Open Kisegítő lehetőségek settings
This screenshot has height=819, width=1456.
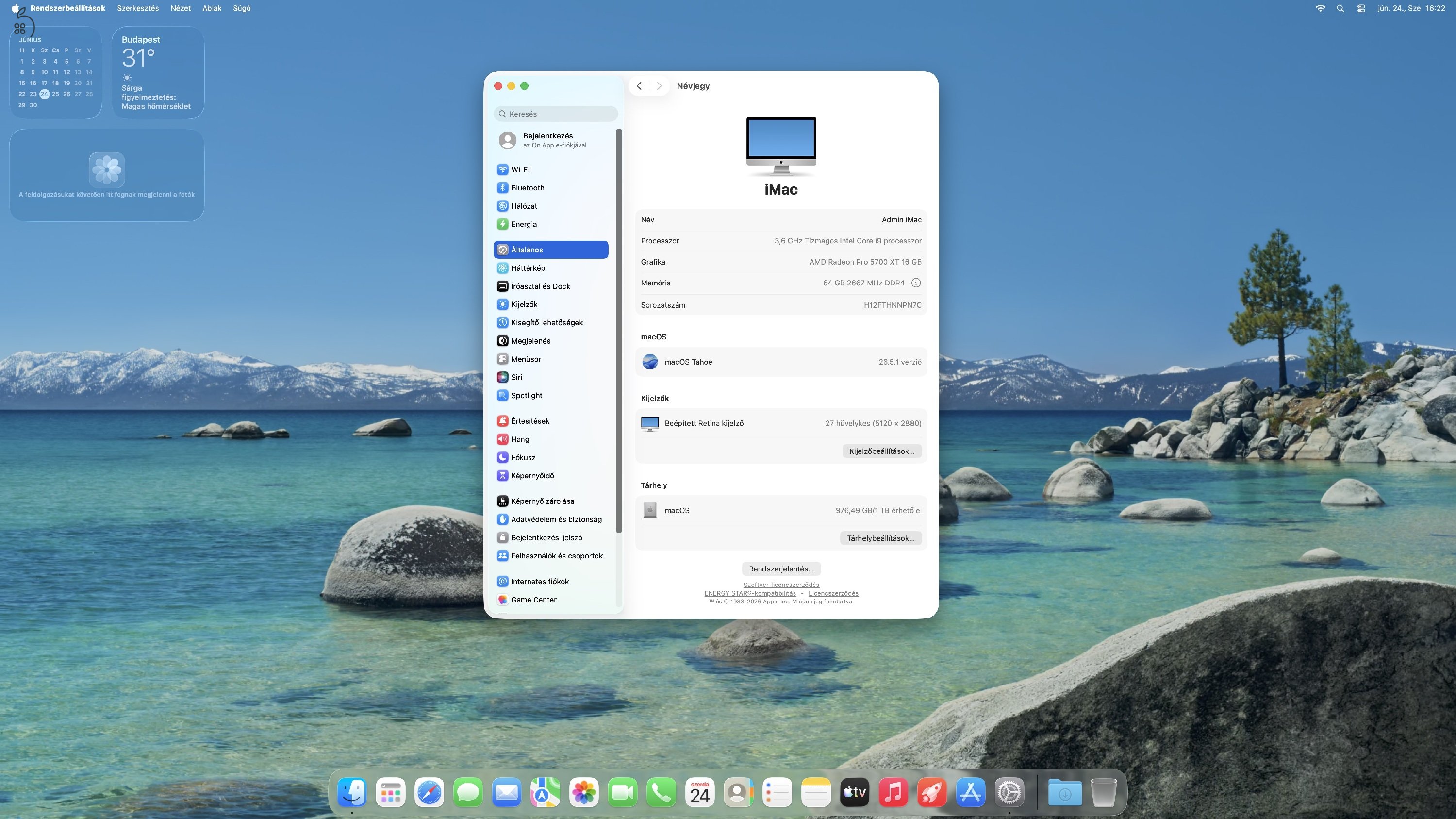click(550, 322)
